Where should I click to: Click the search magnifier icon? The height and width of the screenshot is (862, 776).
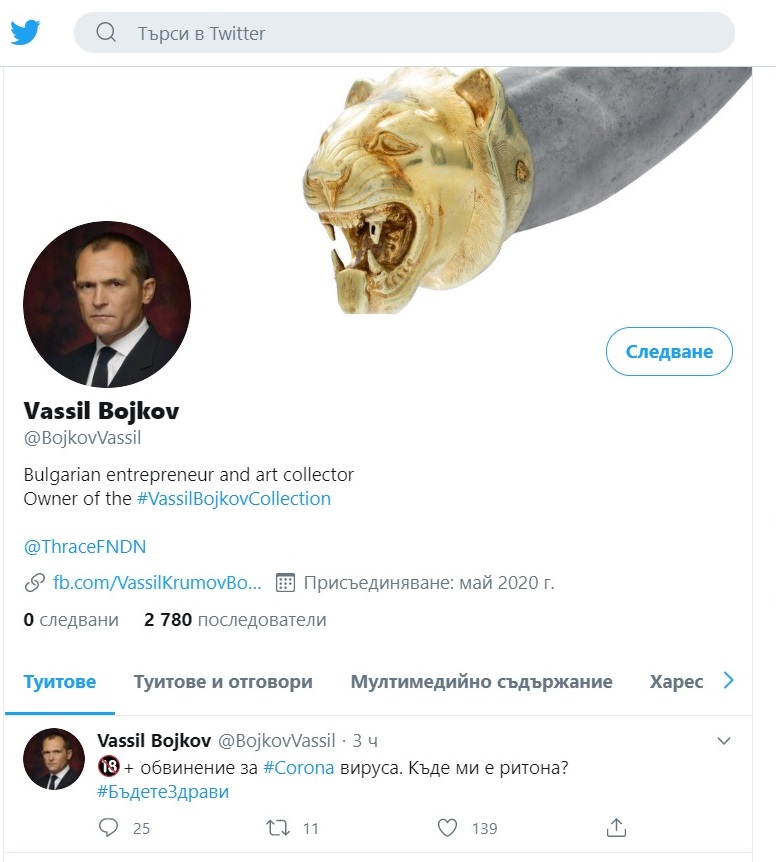[106, 32]
